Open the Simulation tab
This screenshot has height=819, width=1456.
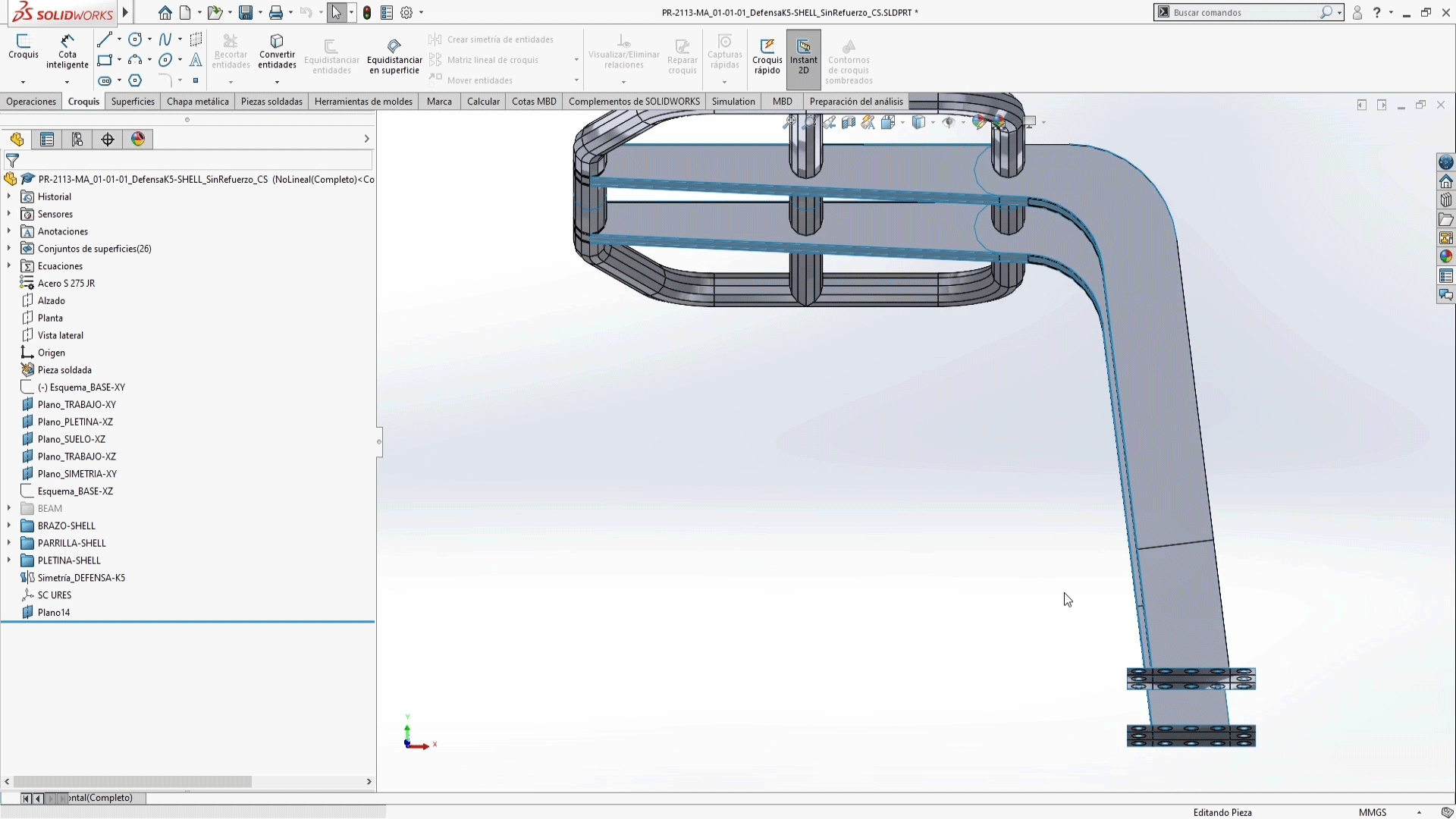click(733, 102)
